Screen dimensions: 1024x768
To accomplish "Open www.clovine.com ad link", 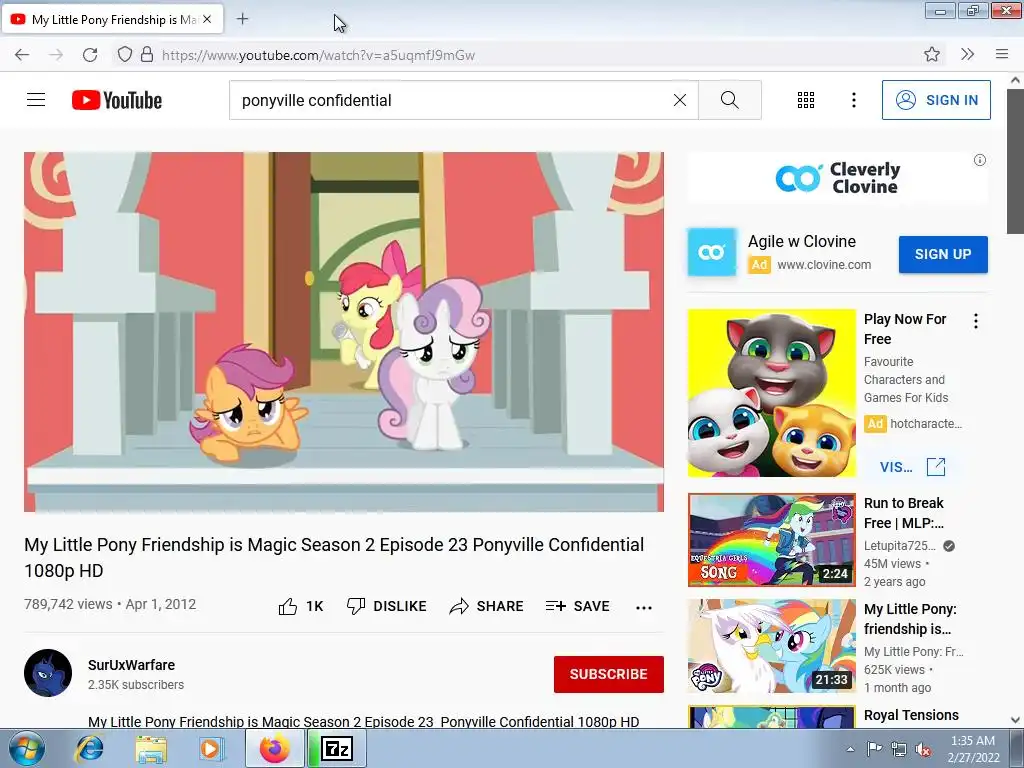I will tap(824, 264).
